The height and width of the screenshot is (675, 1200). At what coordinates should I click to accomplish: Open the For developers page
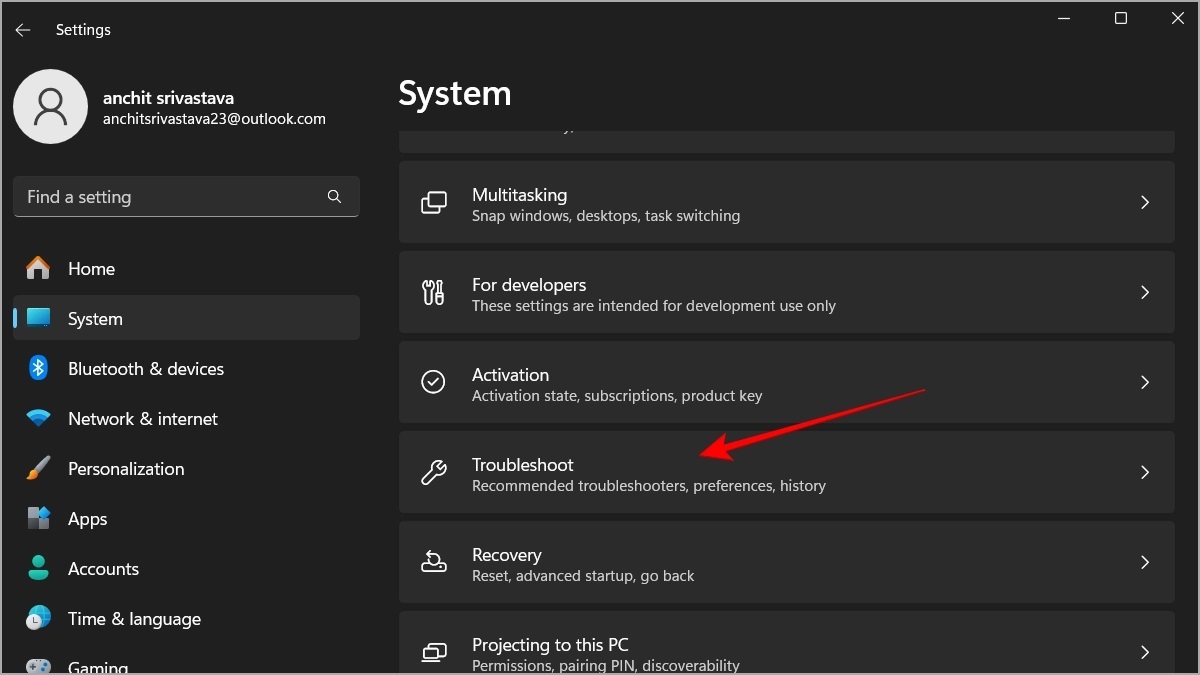786,292
